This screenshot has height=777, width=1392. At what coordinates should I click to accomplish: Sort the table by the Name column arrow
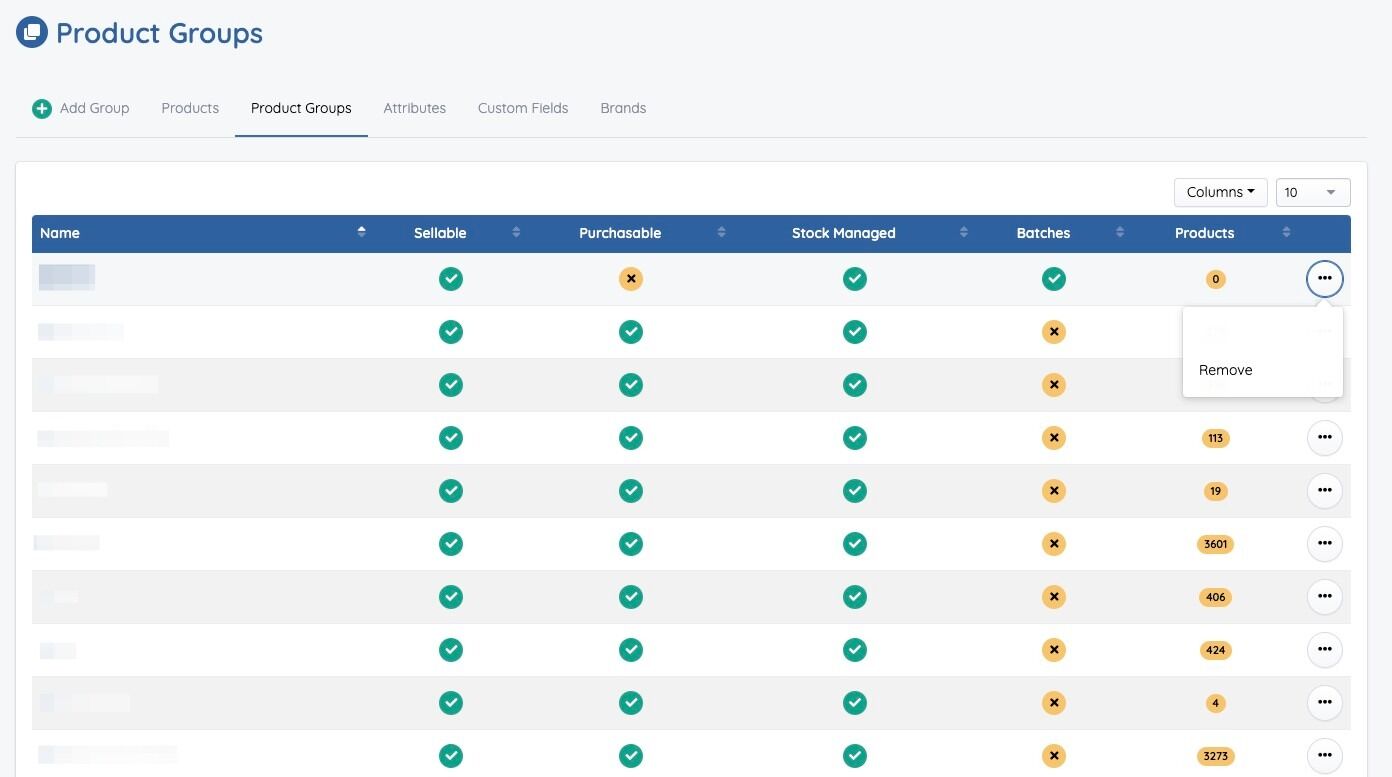(361, 233)
